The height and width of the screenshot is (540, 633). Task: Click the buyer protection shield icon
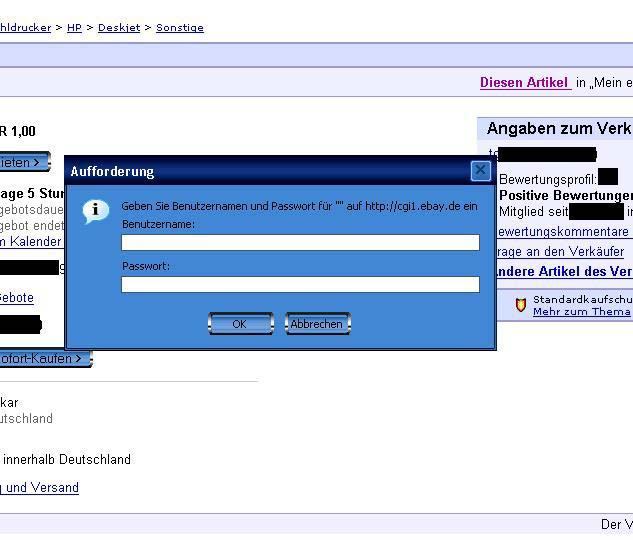(521, 305)
